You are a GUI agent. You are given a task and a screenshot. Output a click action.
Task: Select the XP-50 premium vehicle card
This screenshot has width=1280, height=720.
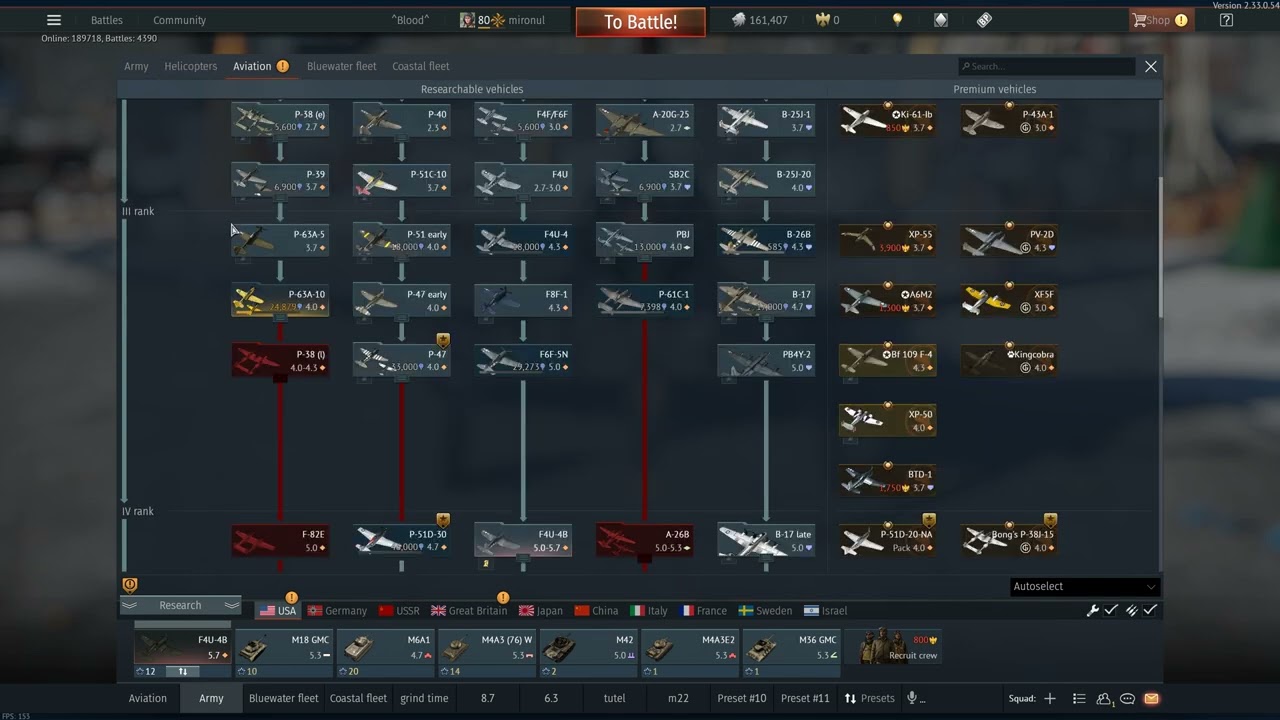coord(887,420)
